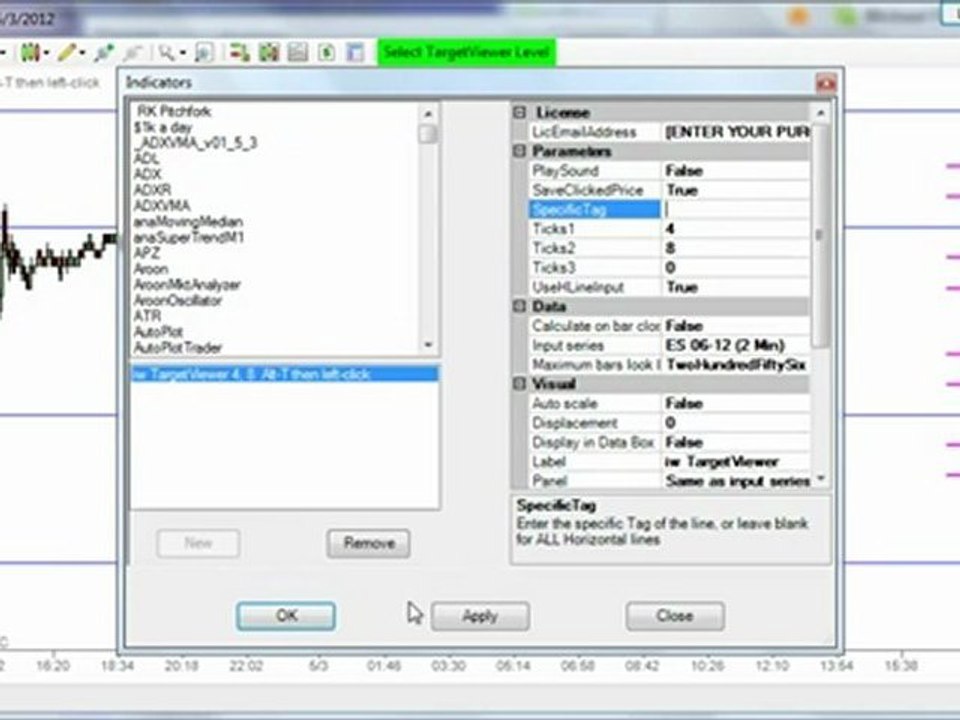This screenshot has width=960, height=720.
Task: Click the gray grid toolbar icon
Action: coord(298,53)
